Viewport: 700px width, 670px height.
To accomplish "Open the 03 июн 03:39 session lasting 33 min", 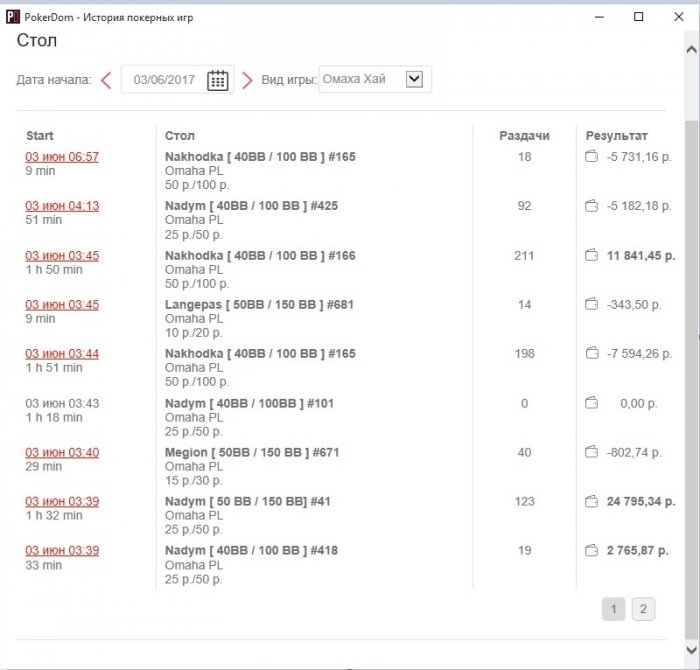I will click(62, 551).
